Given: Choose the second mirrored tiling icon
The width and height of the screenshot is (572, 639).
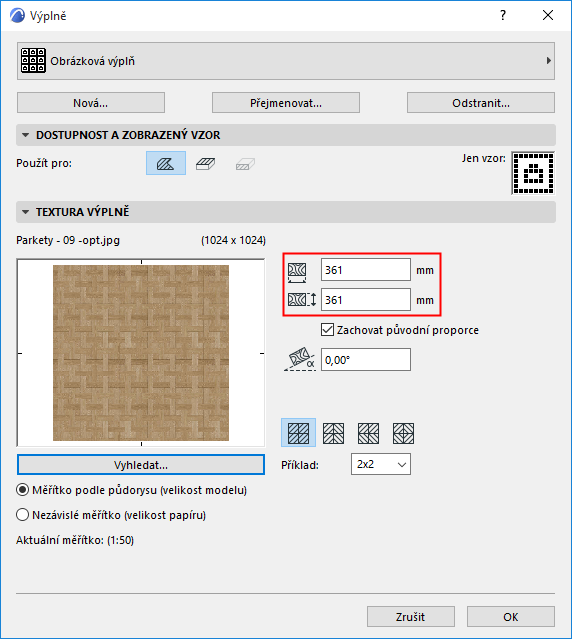Looking at the screenshot, I should (333, 433).
